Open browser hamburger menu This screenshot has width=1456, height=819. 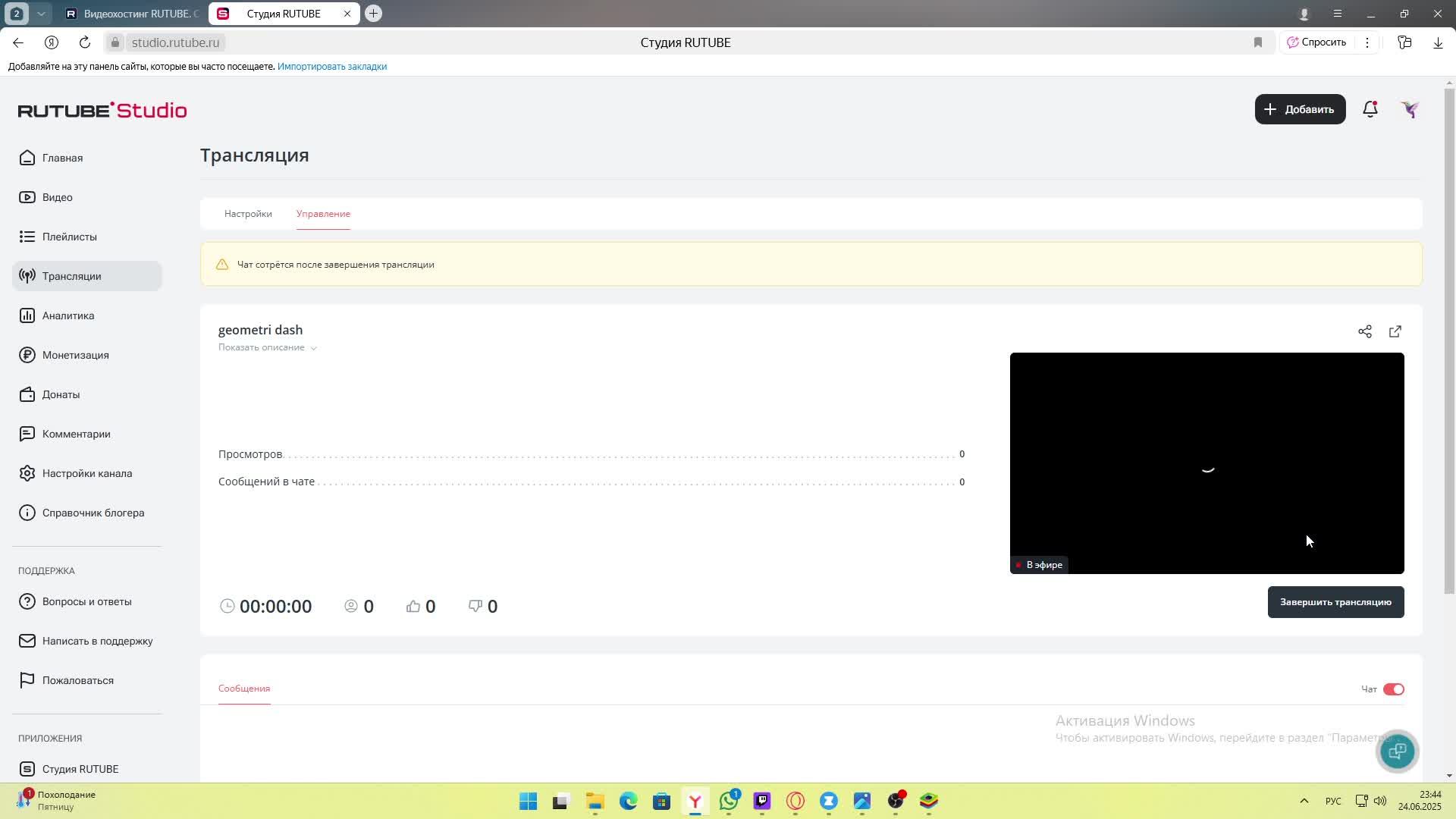tap(1338, 14)
